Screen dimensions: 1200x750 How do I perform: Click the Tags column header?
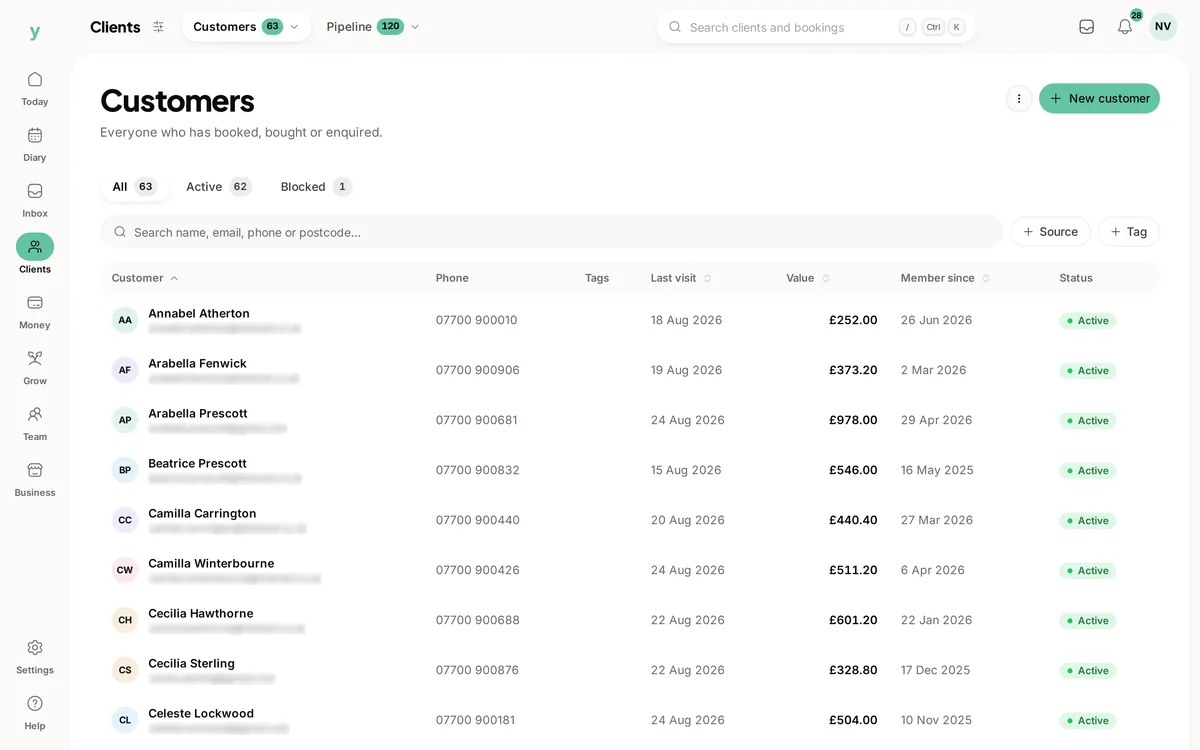[597, 278]
